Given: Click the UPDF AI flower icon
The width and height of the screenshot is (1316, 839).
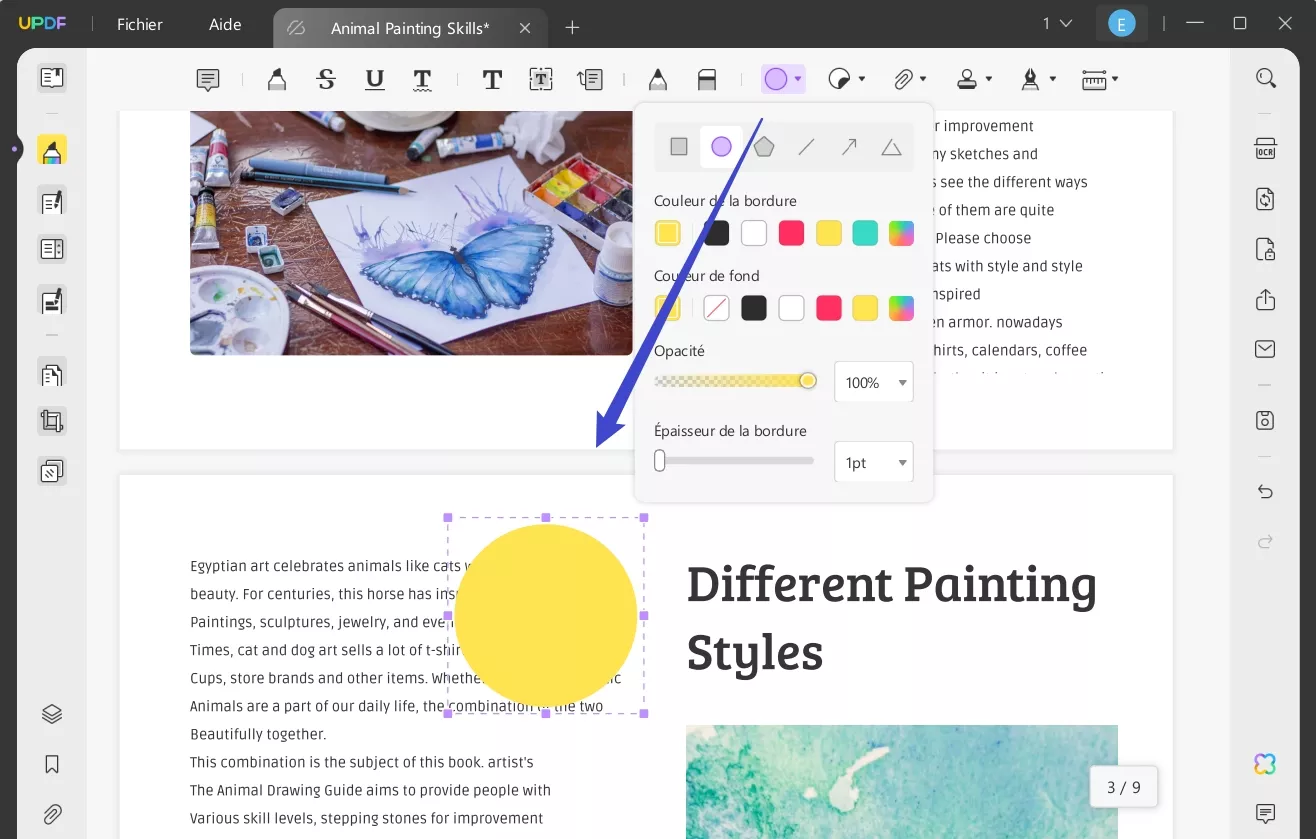Looking at the screenshot, I should [x=1265, y=764].
